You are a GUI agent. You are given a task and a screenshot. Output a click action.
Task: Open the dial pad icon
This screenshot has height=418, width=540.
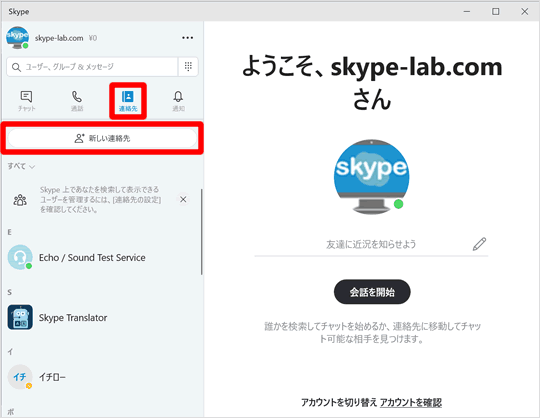(x=188, y=66)
